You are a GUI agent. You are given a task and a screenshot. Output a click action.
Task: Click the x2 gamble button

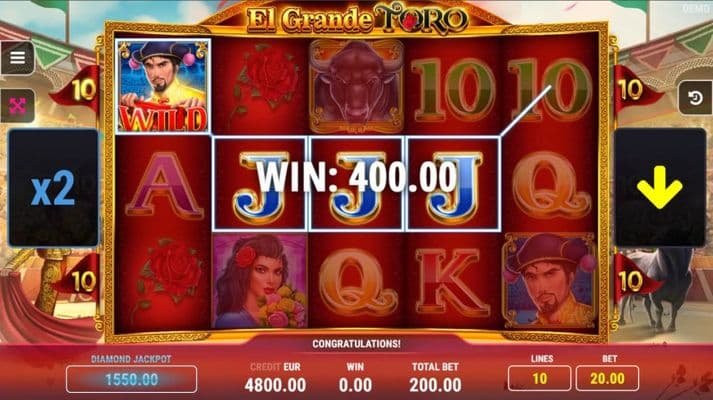tap(53, 188)
